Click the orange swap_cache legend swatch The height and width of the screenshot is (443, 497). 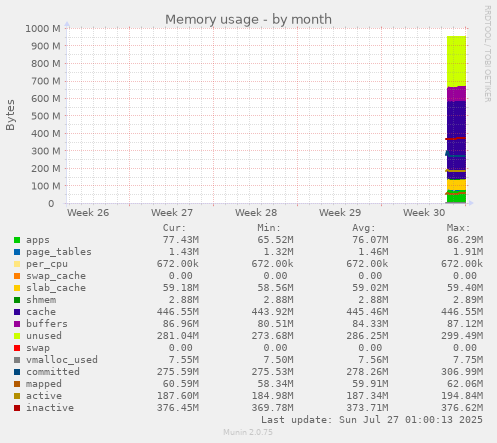pyautogui.click(x=17, y=276)
